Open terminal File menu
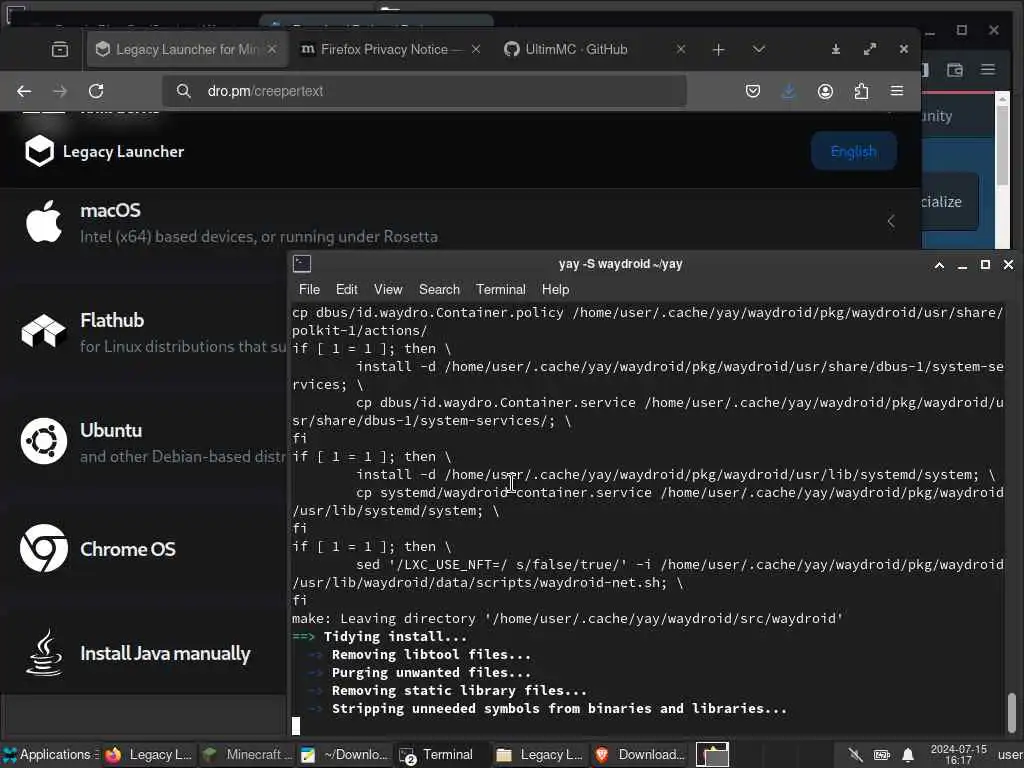The height and width of the screenshot is (768, 1024). tap(309, 289)
